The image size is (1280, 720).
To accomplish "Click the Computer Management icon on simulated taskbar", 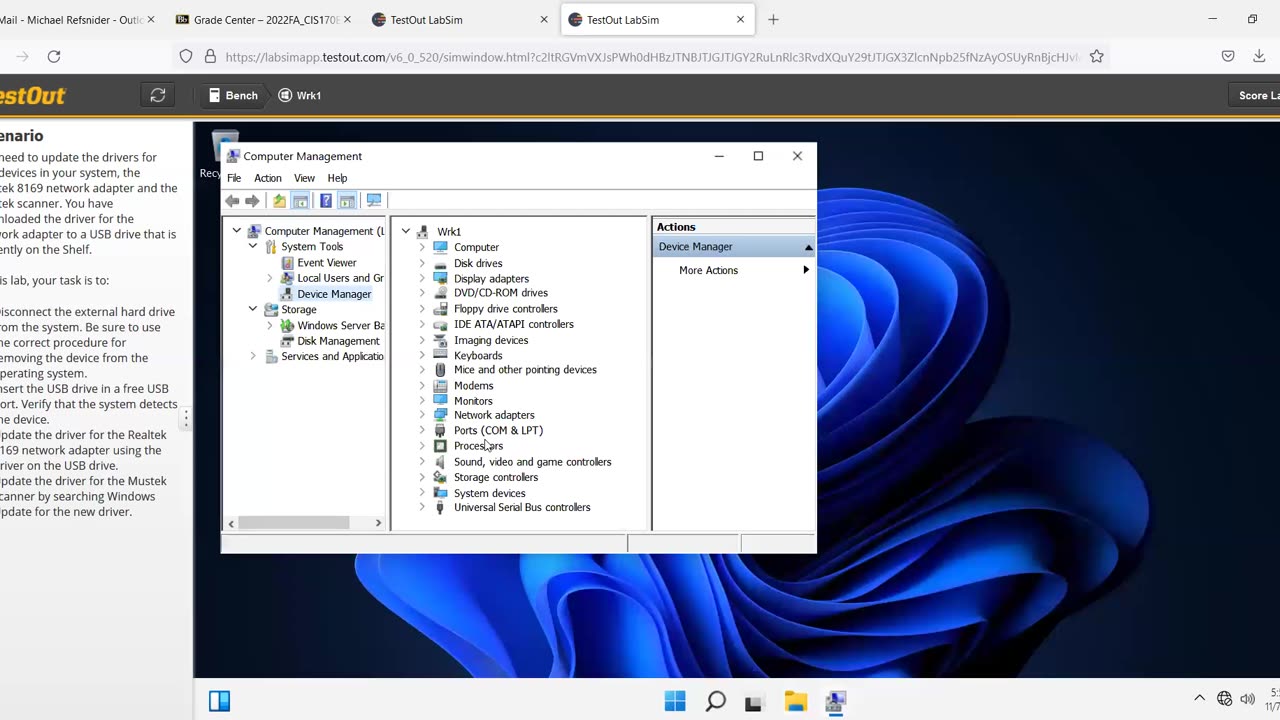I will pyautogui.click(x=835, y=701).
